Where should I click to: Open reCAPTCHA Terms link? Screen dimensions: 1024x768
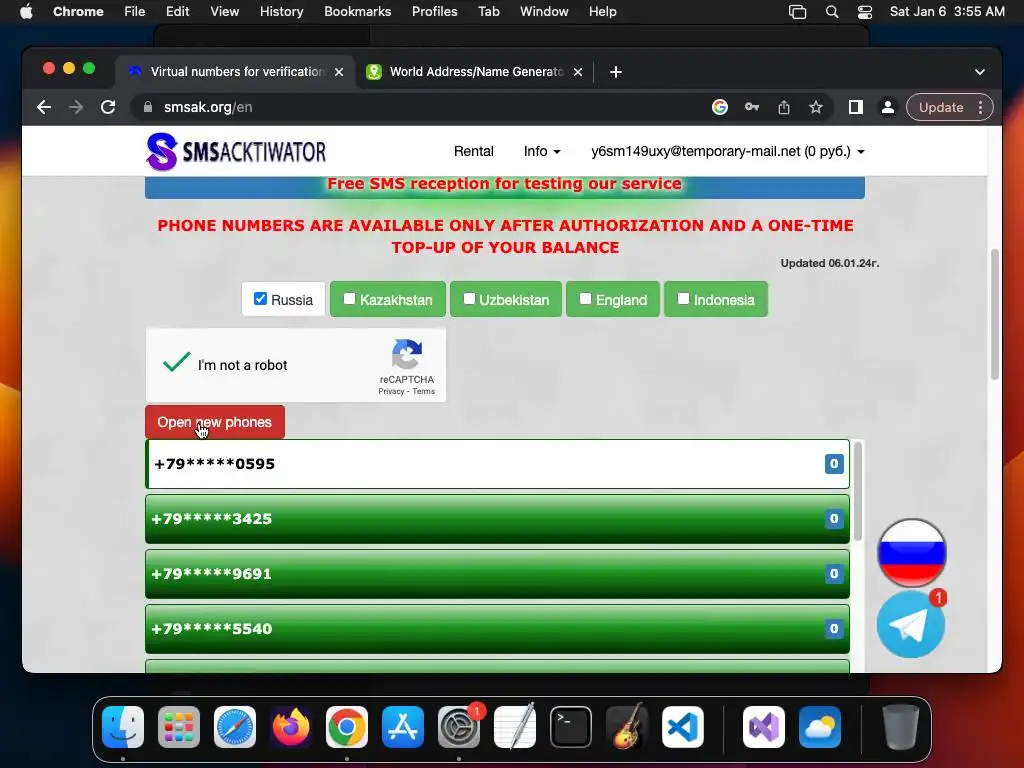point(423,391)
